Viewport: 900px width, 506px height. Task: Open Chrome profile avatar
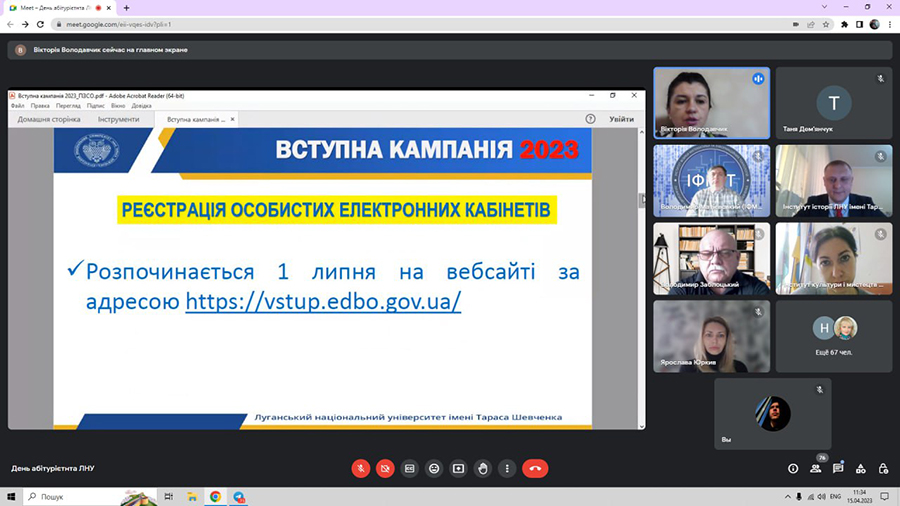pos(875,25)
